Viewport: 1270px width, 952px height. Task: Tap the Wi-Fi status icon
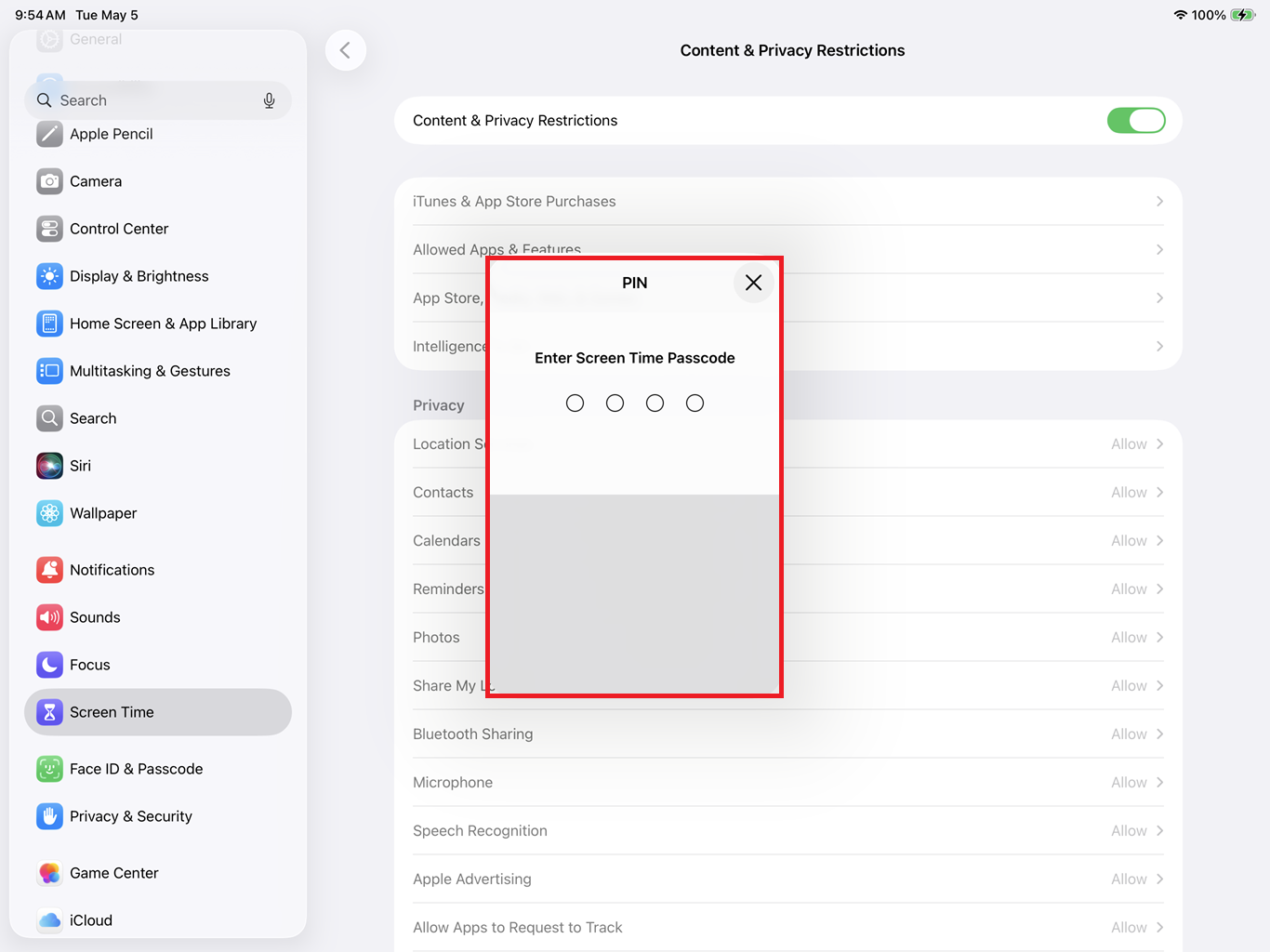coord(1181,15)
